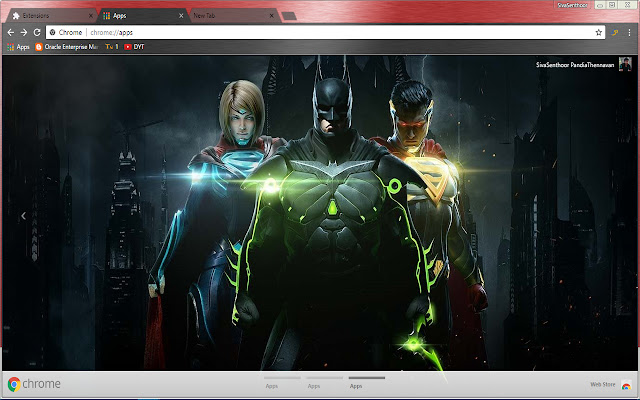This screenshot has width=640, height=400.
Task: Open the DYT YouTube bookmark
Action: click(x=134, y=47)
